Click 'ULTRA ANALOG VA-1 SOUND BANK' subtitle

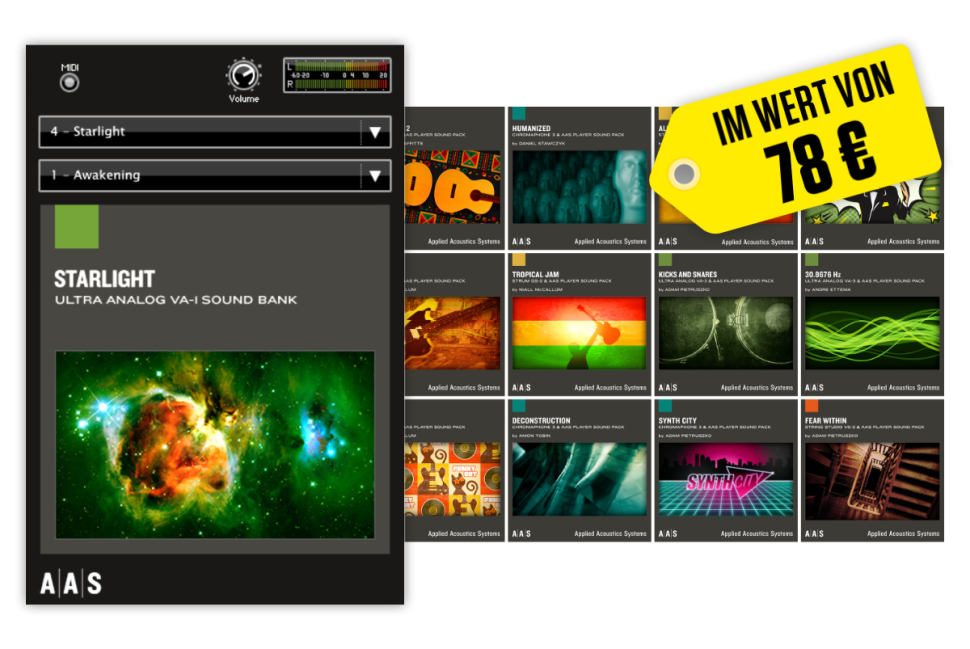[x=176, y=300]
